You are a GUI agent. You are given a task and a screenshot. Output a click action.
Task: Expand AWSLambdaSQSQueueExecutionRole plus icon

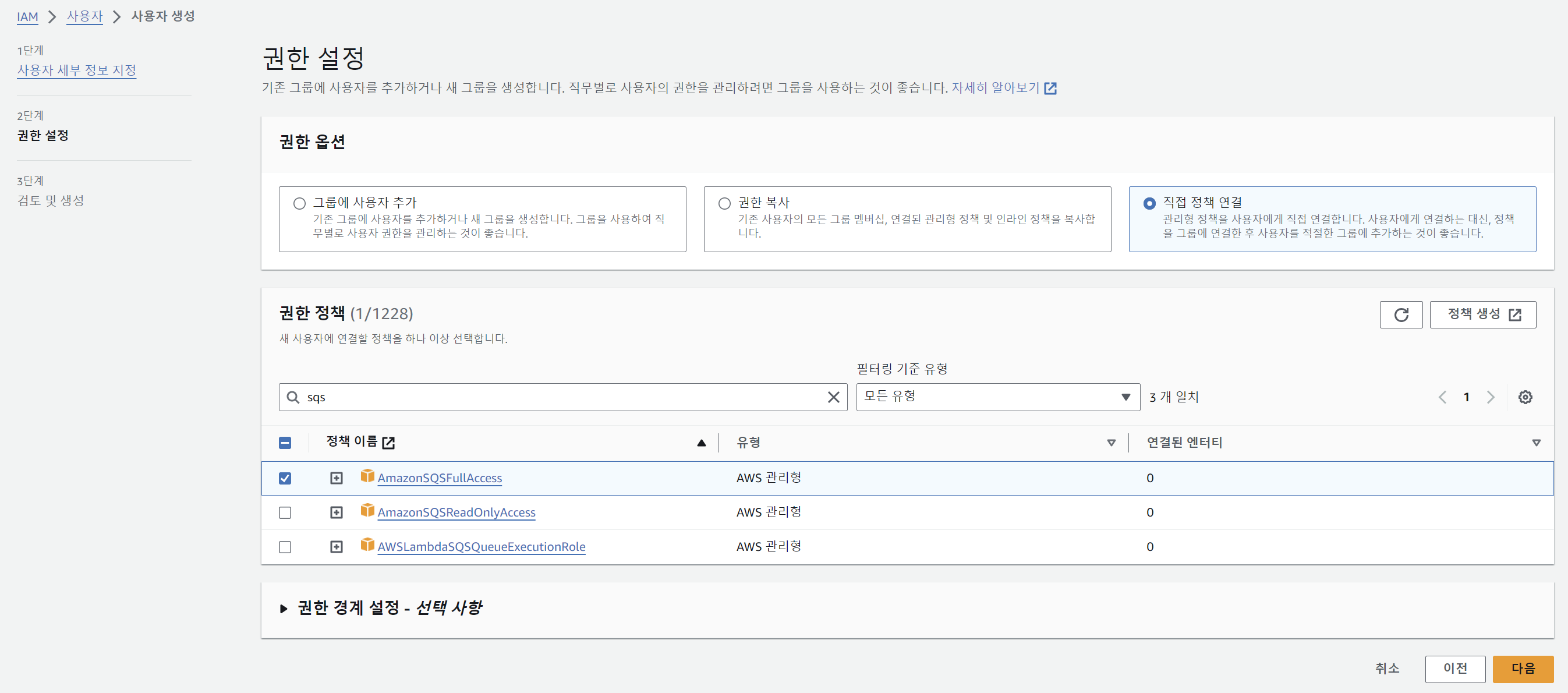336,547
